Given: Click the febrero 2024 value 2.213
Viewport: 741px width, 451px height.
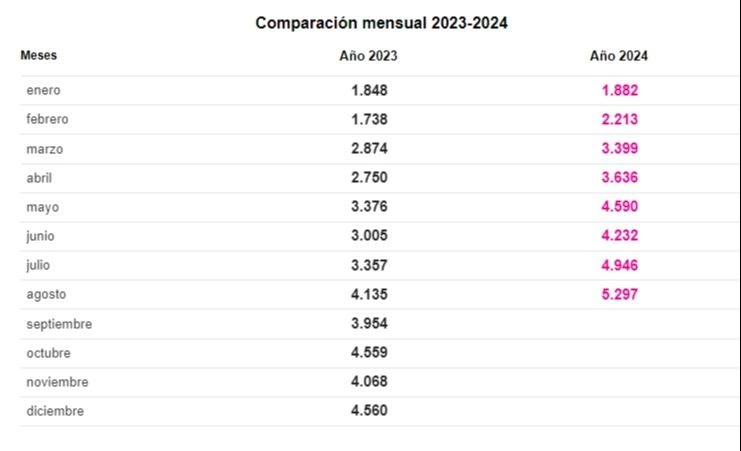Looking at the screenshot, I should click(620, 119).
